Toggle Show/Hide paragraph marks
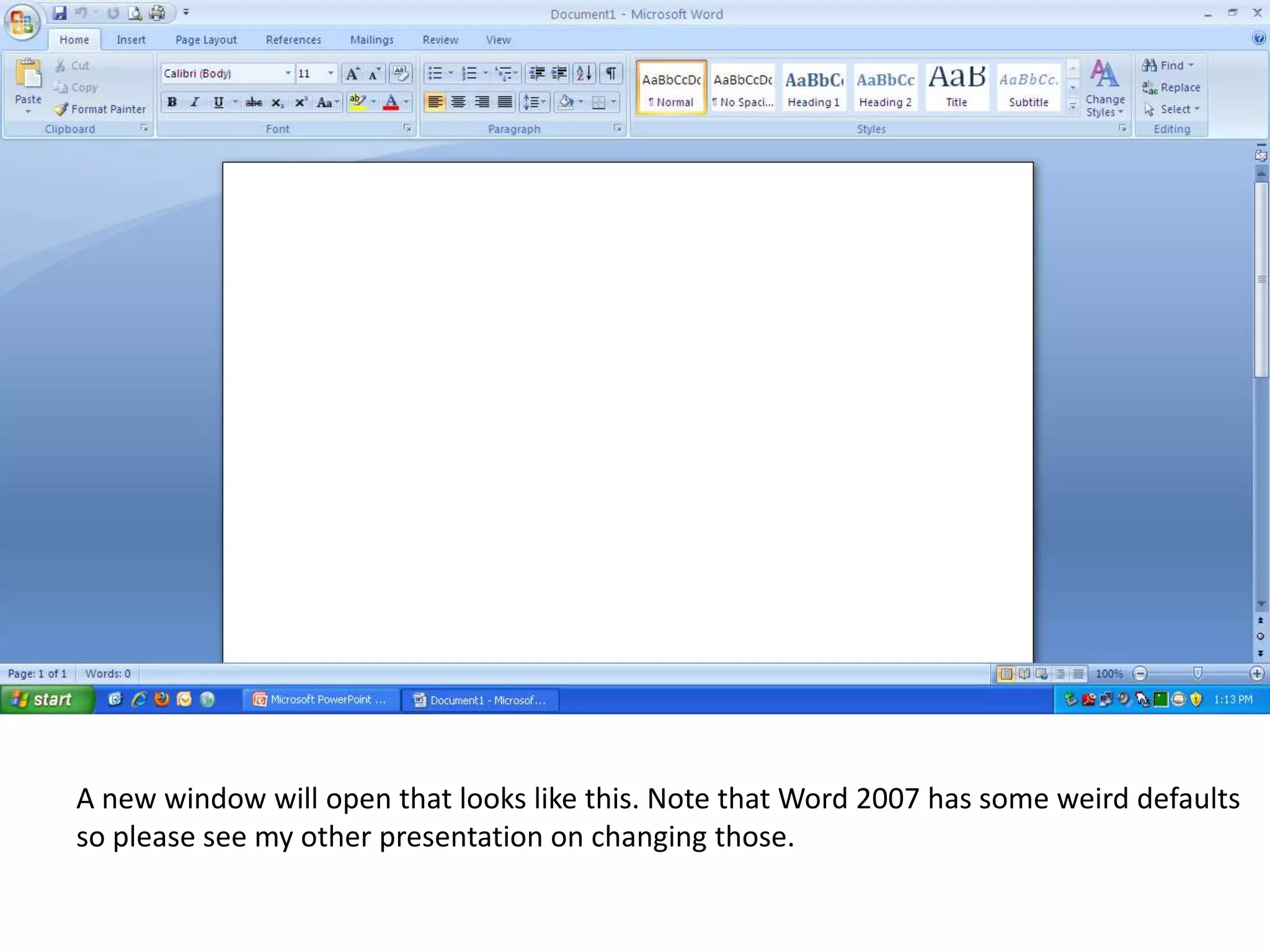This screenshot has width=1270, height=952. (x=611, y=74)
